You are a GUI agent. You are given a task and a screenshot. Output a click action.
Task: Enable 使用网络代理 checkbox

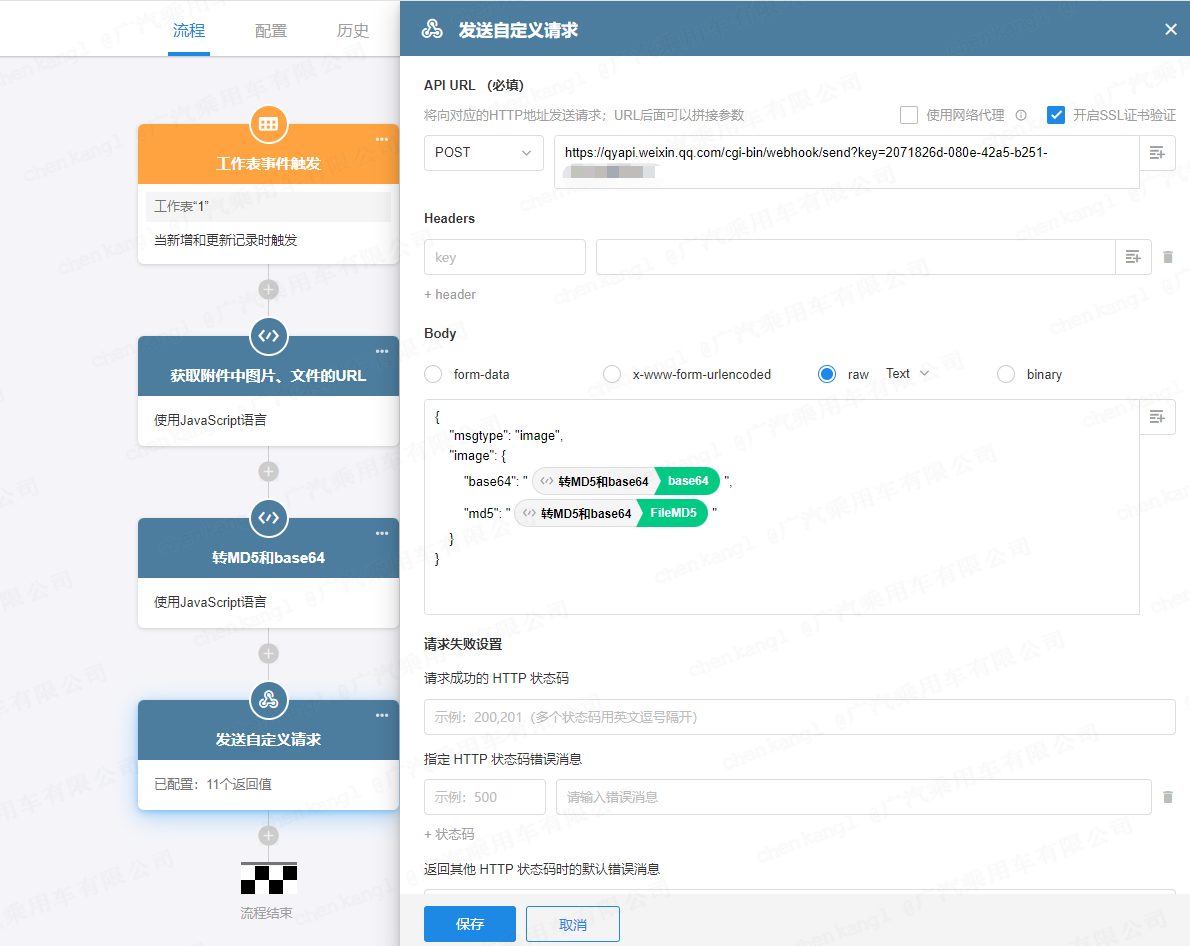click(x=909, y=115)
